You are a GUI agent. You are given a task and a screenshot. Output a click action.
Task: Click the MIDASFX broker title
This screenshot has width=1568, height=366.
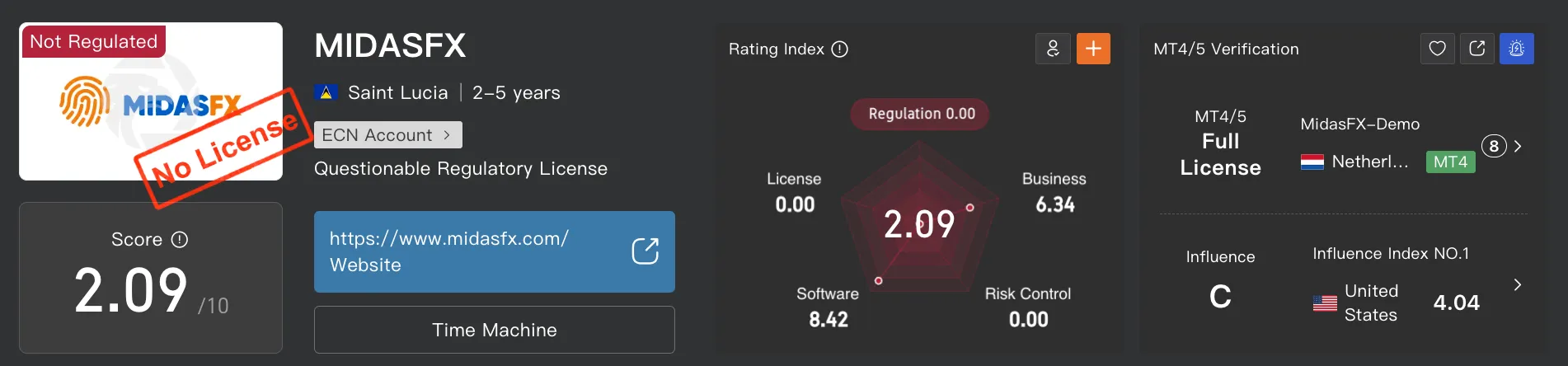390,45
